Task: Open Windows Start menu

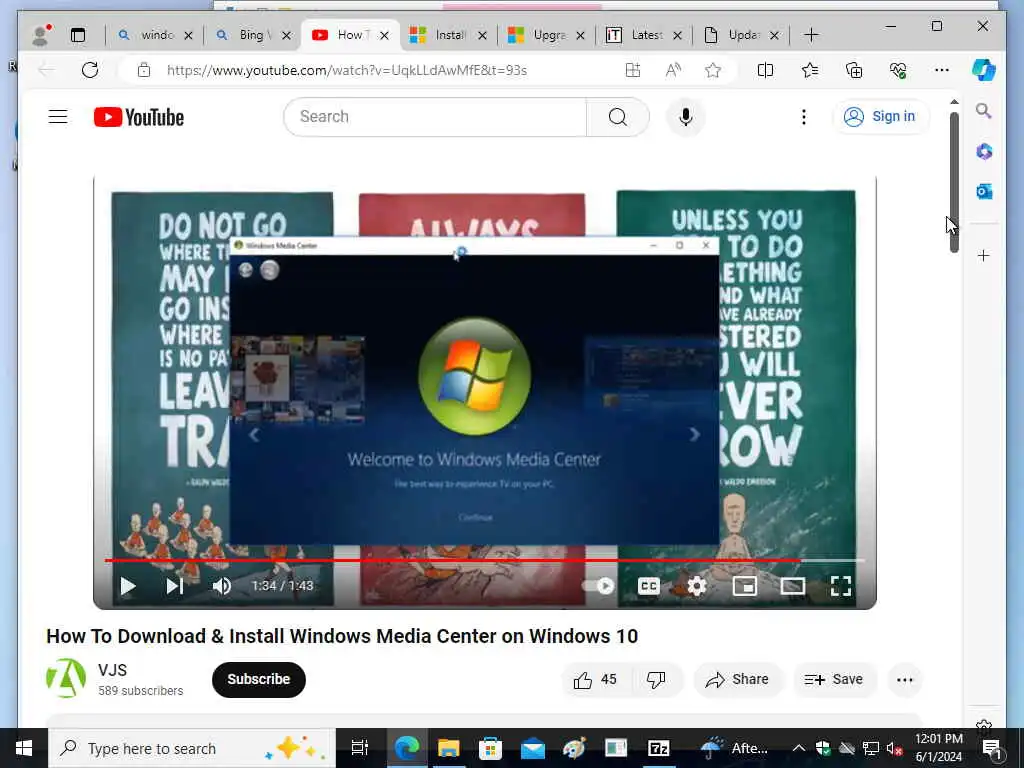Action: (24, 748)
